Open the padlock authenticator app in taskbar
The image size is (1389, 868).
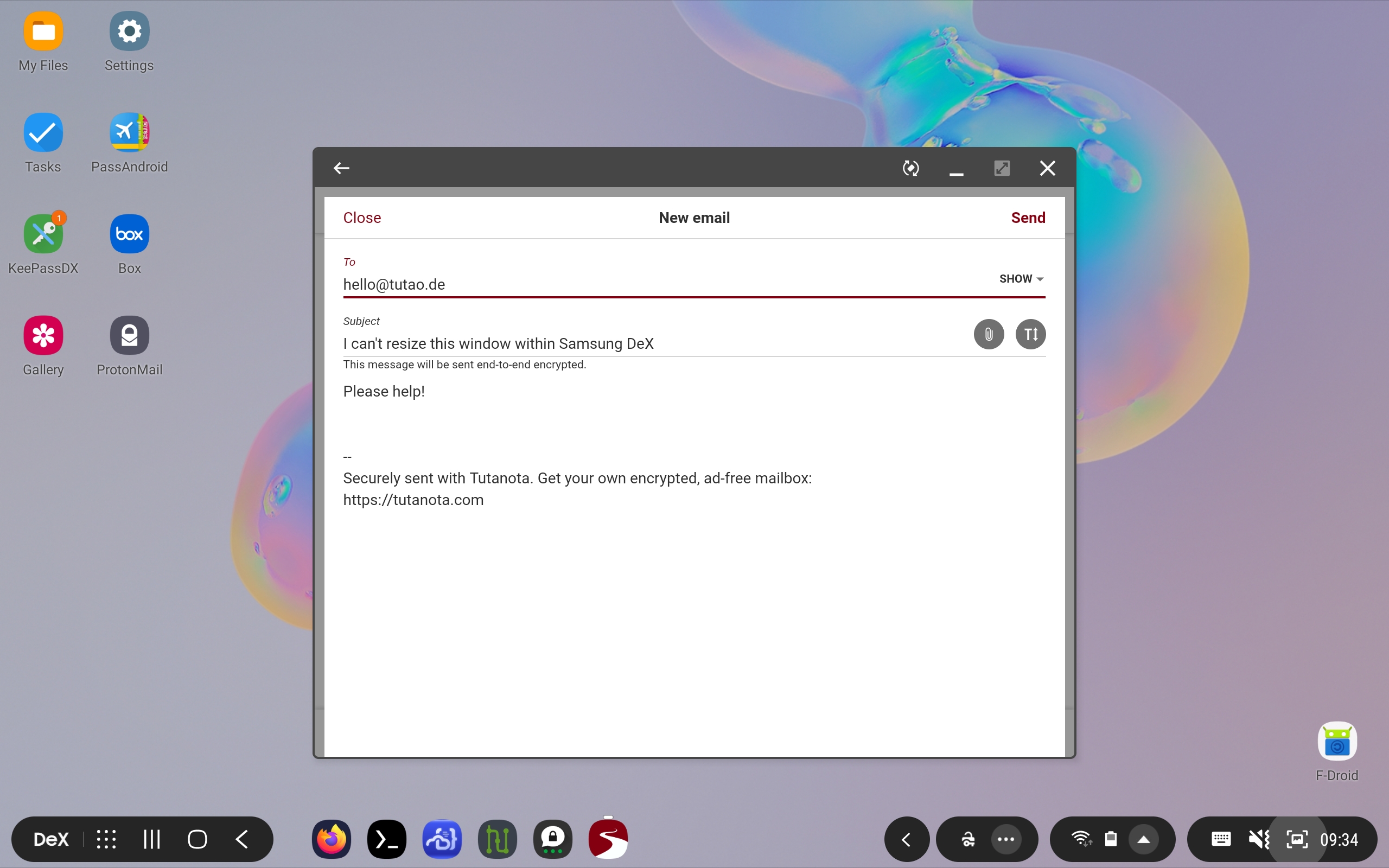click(553, 839)
